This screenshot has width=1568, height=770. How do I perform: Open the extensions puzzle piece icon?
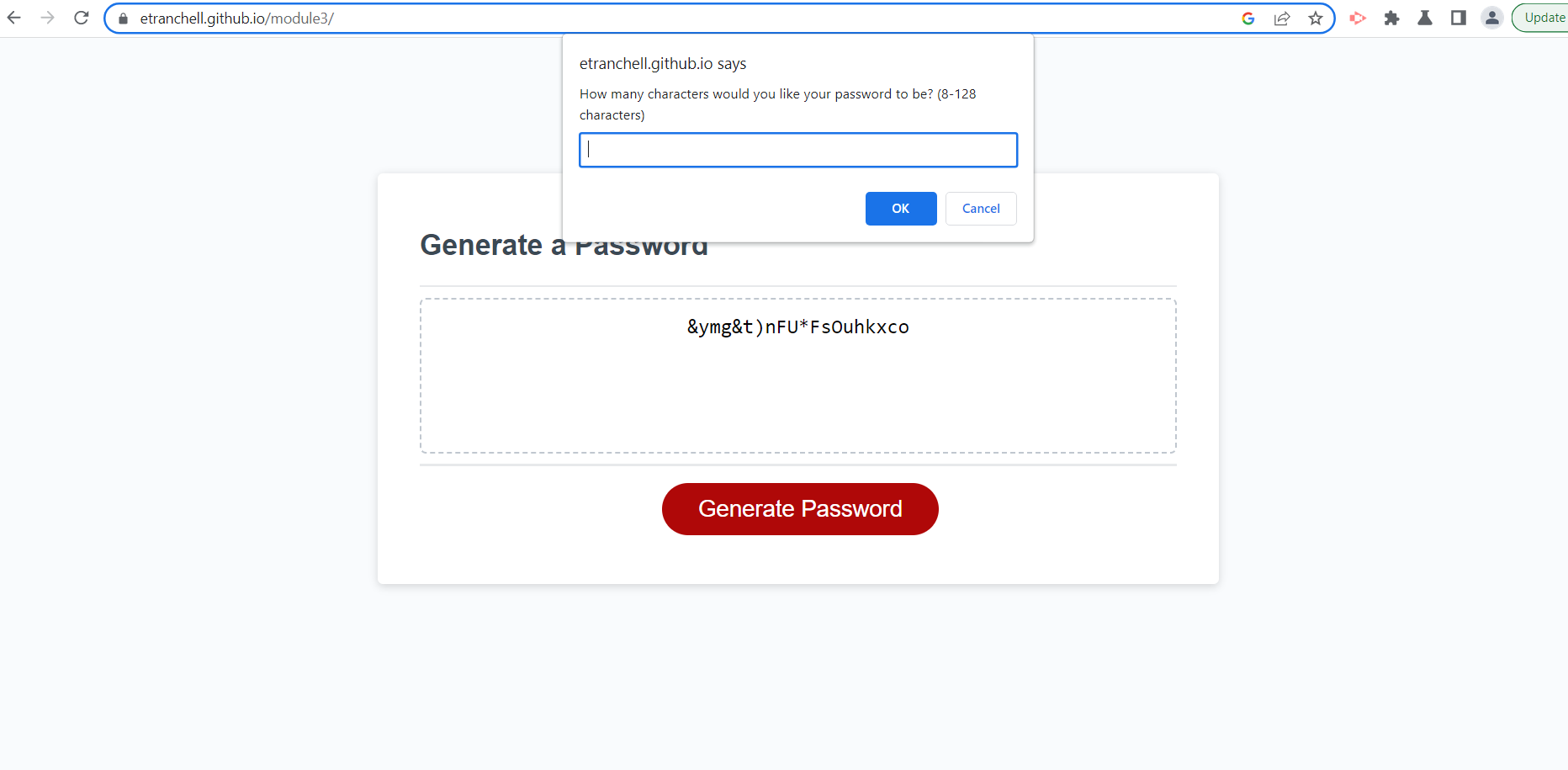[1391, 18]
